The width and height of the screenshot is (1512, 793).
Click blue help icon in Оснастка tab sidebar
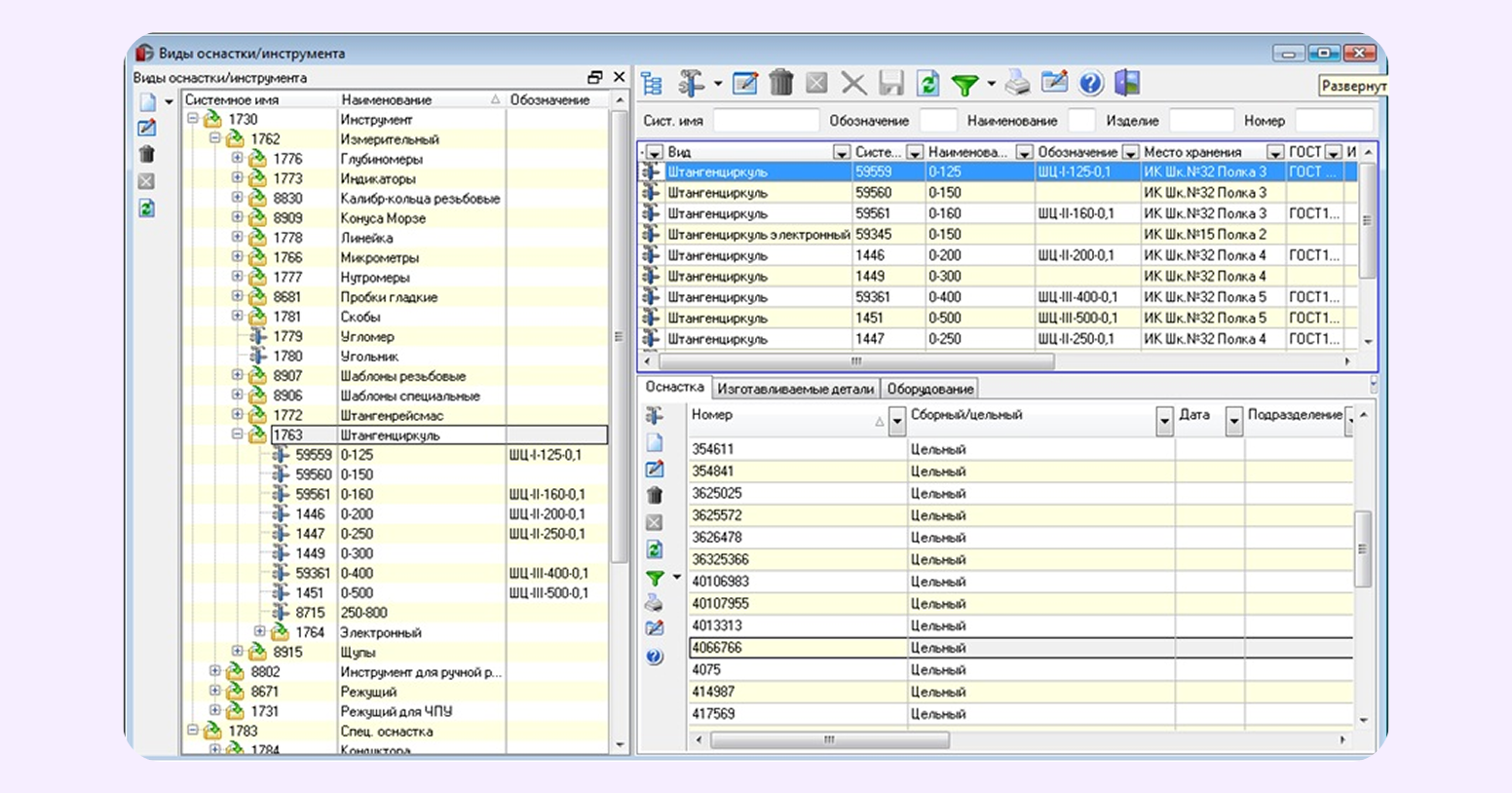click(655, 658)
